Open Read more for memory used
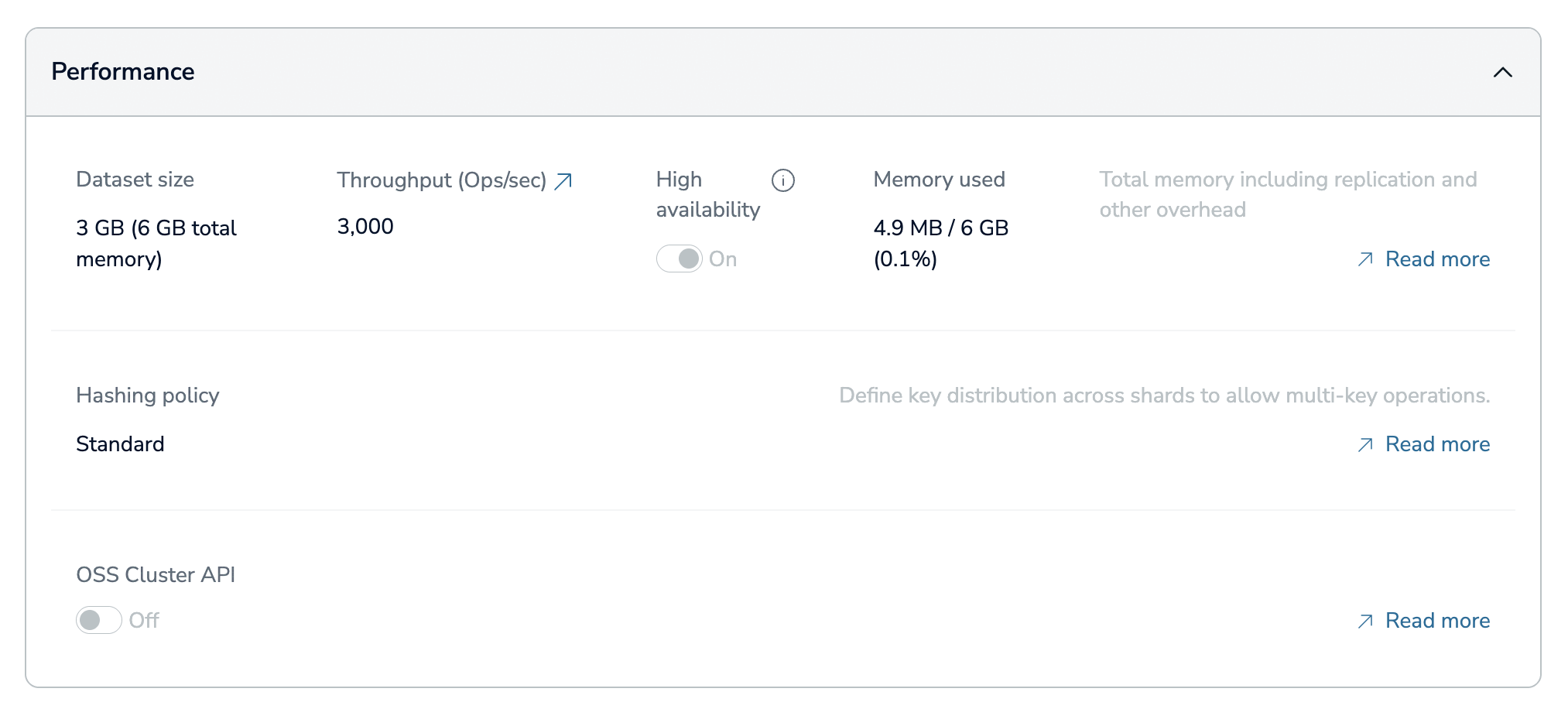 [1423, 259]
